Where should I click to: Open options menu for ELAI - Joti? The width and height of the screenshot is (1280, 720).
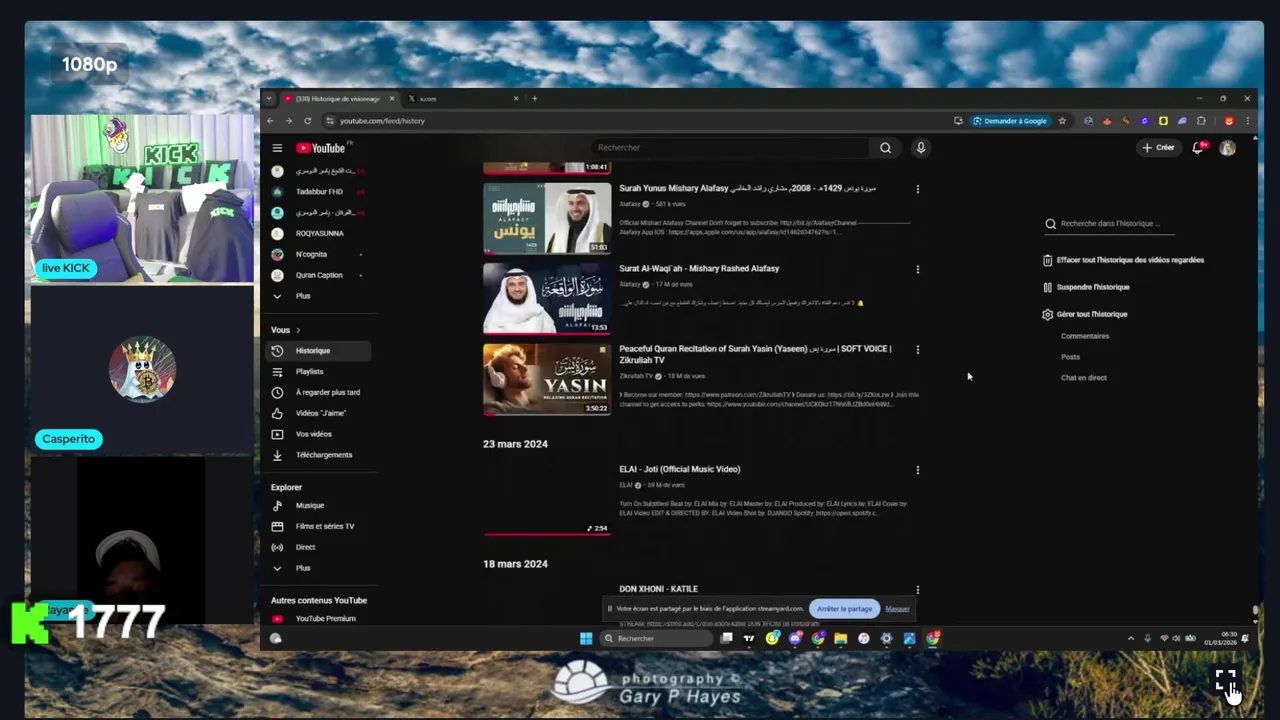pyautogui.click(x=917, y=470)
